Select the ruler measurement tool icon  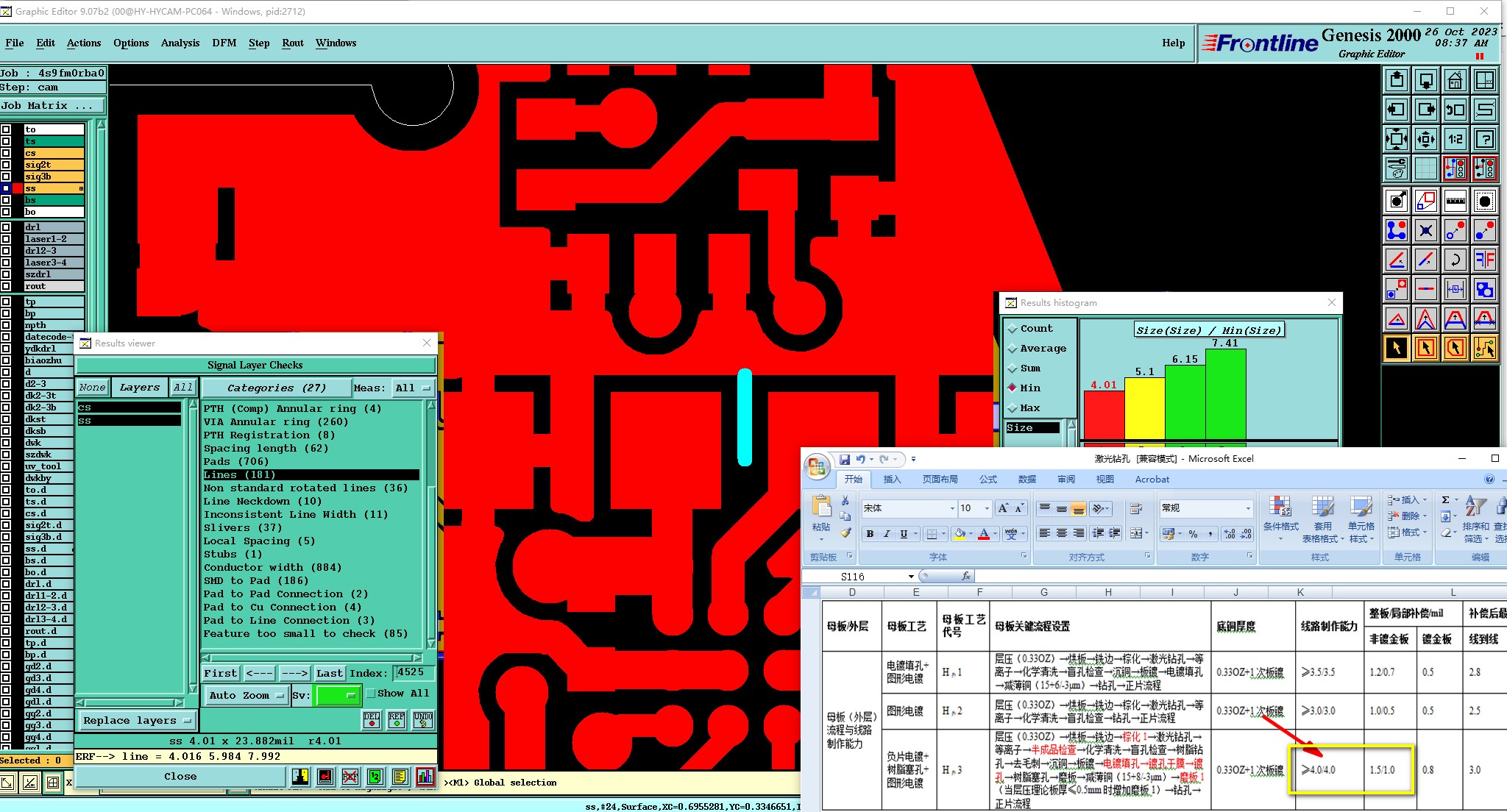pyautogui.click(x=1455, y=201)
